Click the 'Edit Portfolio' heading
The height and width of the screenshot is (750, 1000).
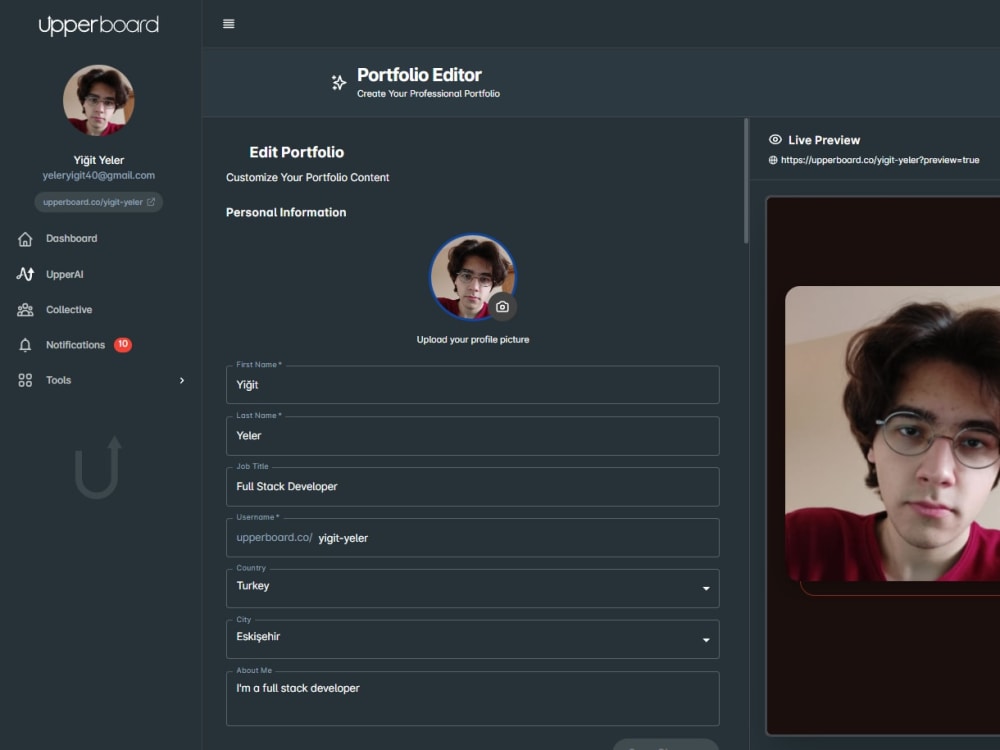(x=297, y=152)
